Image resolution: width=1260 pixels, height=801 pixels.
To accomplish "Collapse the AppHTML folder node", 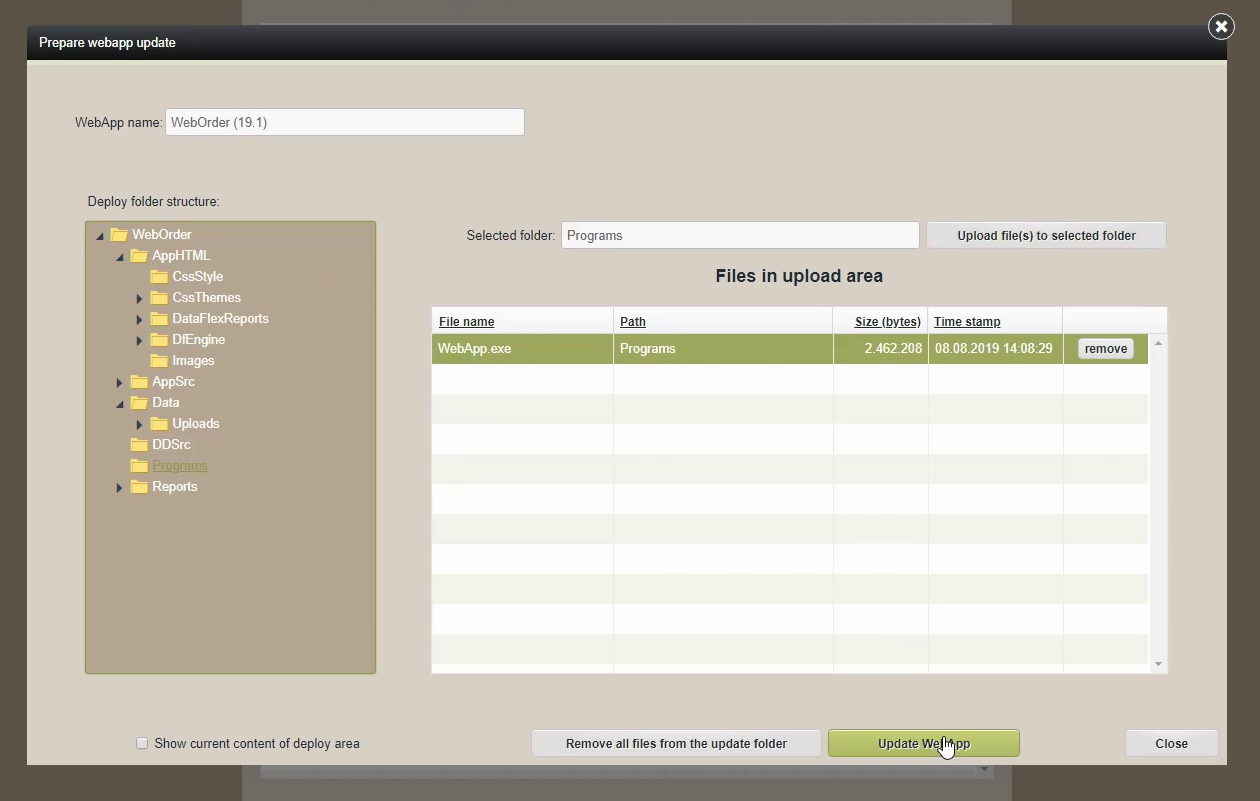I will pos(120,257).
